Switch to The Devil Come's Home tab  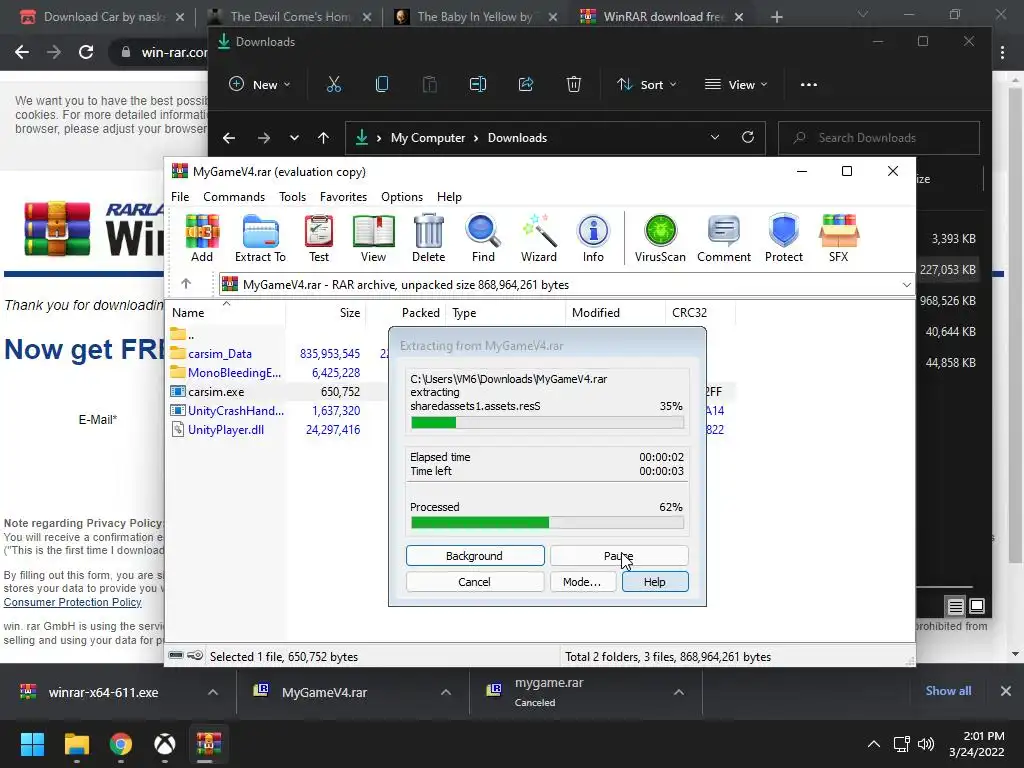[291, 17]
